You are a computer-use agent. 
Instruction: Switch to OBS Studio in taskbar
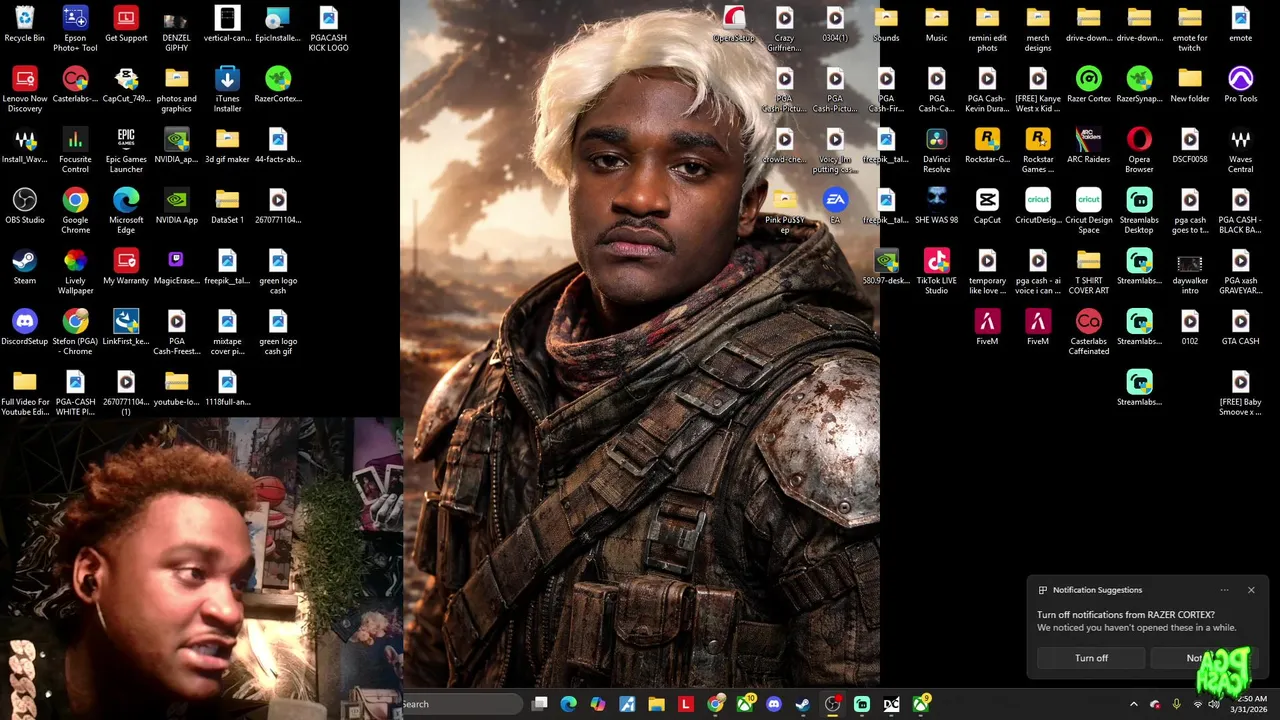(x=832, y=704)
